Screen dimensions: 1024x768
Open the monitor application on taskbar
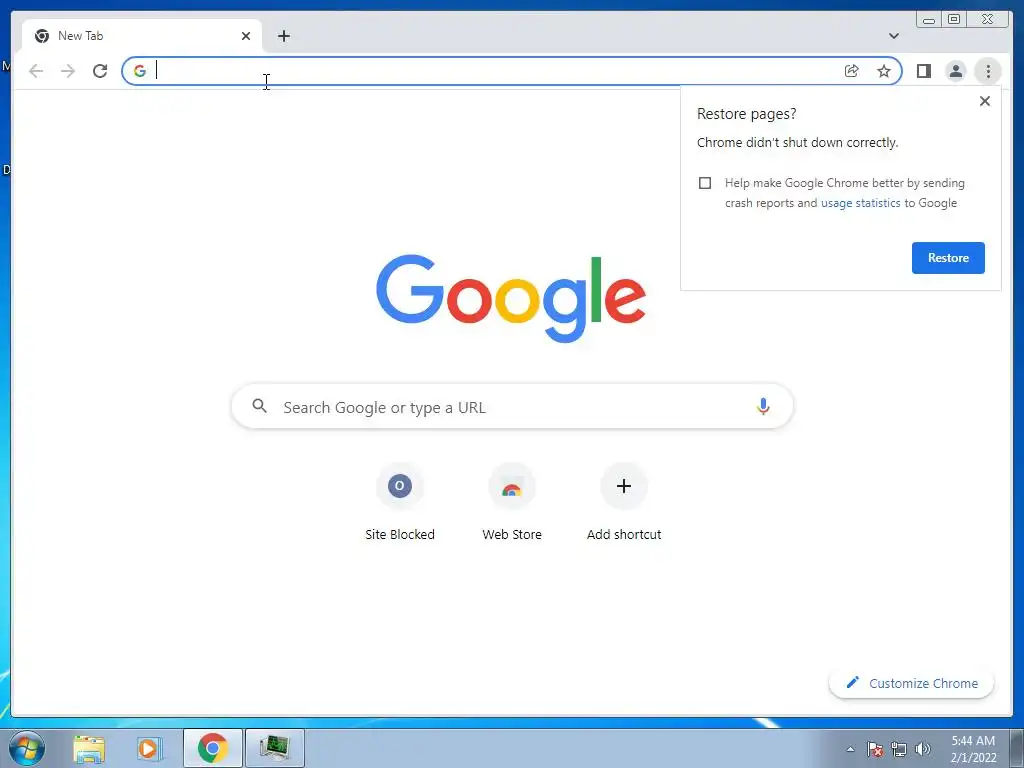tap(274, 748)
